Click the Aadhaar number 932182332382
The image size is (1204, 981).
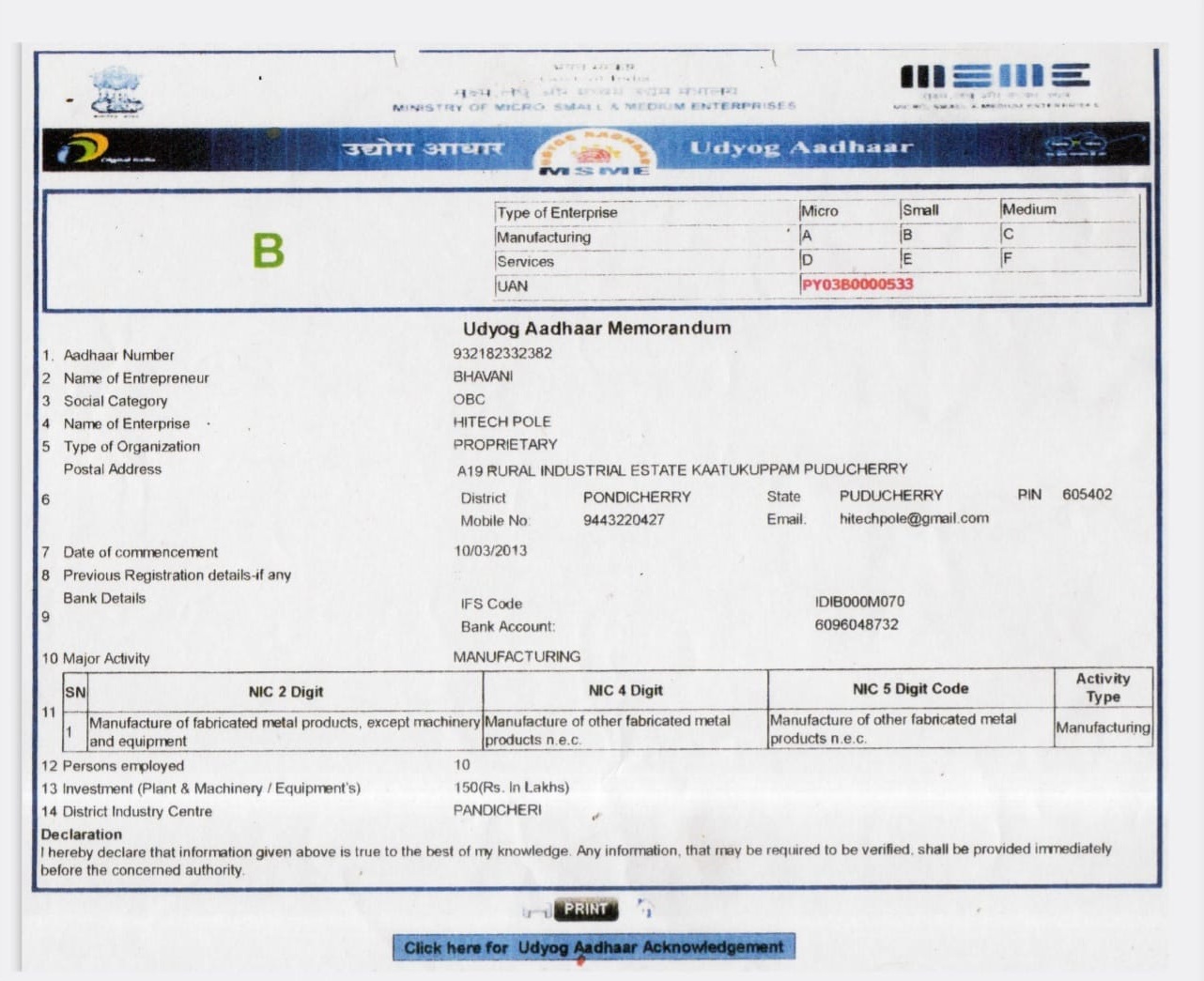502,353
